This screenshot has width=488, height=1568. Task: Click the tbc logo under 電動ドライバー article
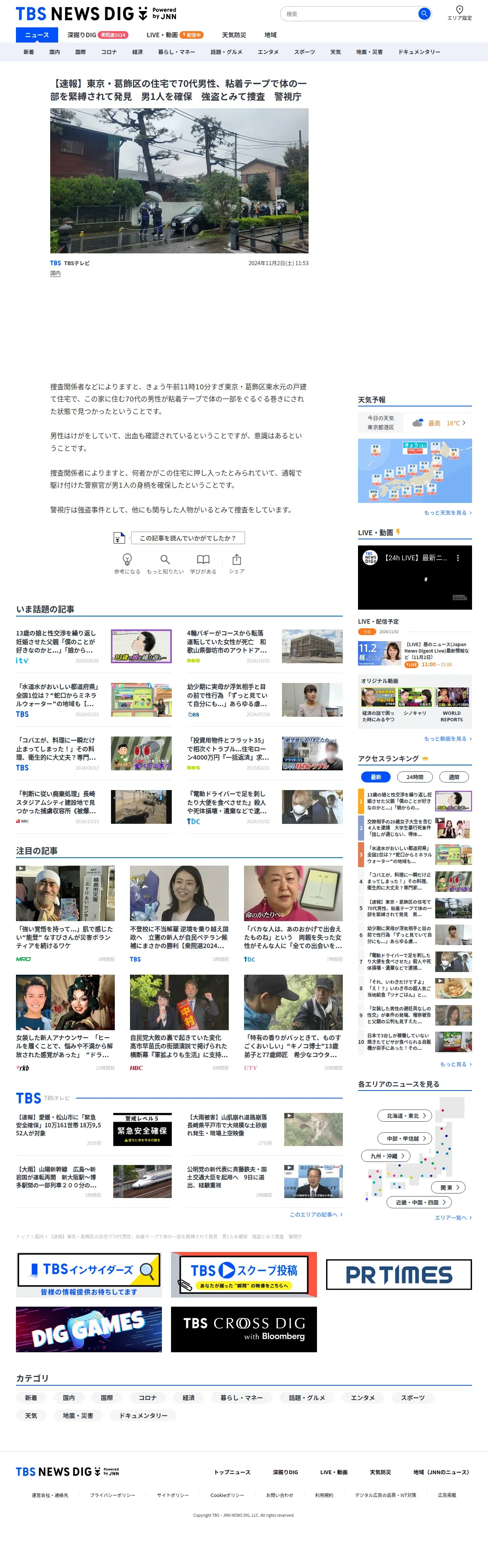pos(193,821)
